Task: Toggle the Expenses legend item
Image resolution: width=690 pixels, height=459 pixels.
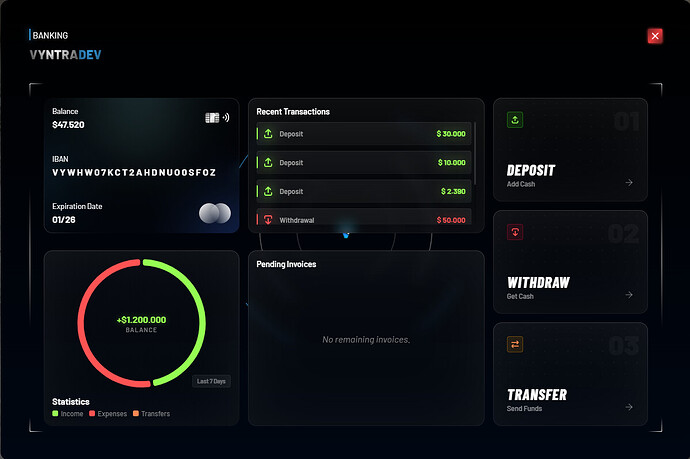Action: pos(108,414)
